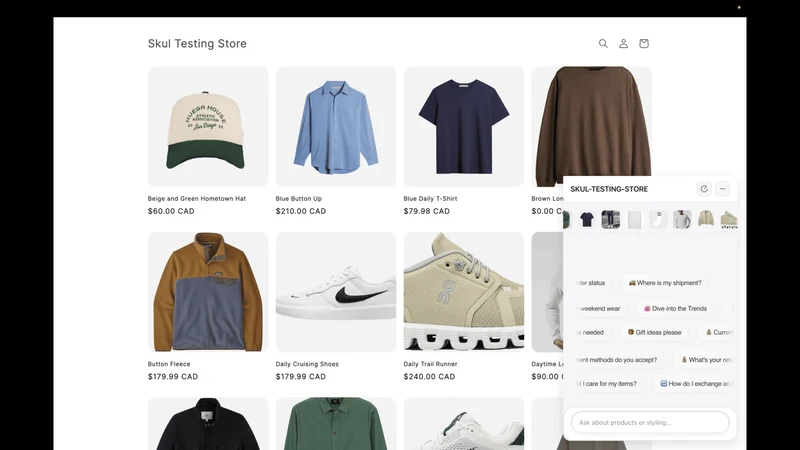Focus the 'Ask about products or styling' field
This screenshot has height=450, width=800.
pos(650,422)
